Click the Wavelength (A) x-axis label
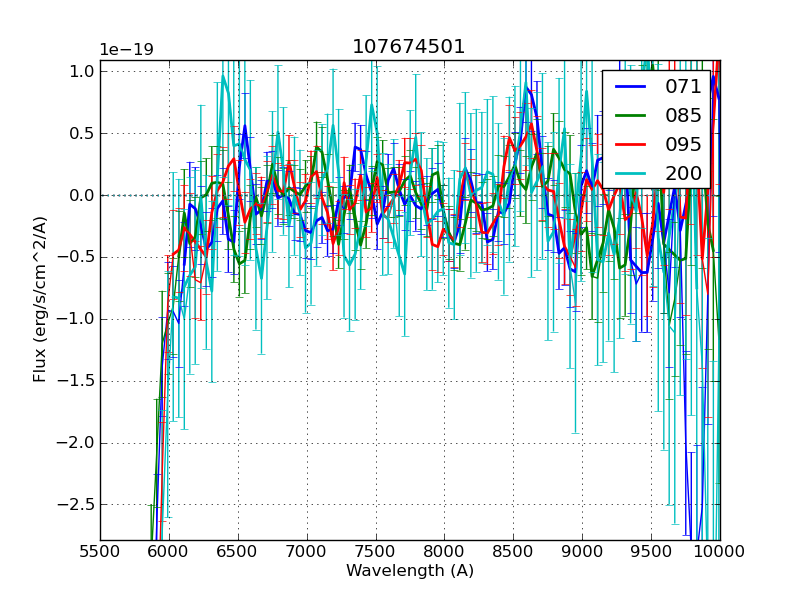 tap(409, 571)
